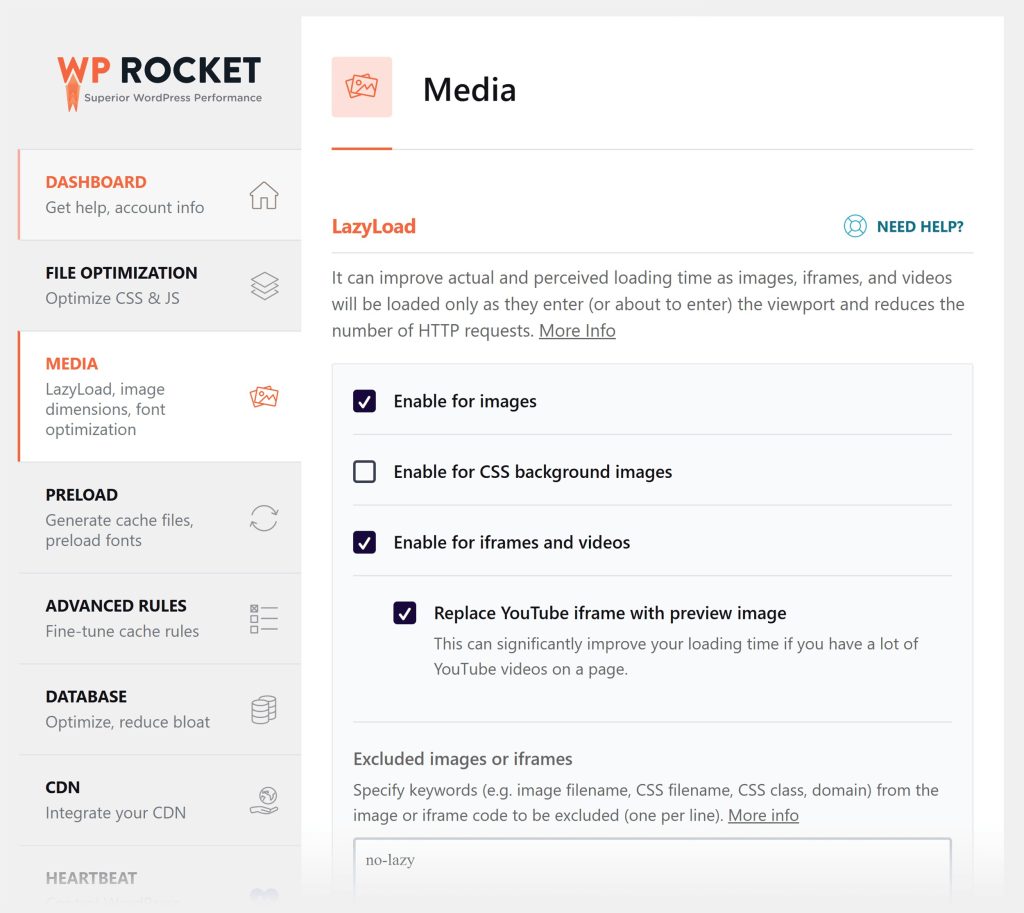
Task: Click the File Optimization layers icon
Action: [x=264, y=286]
